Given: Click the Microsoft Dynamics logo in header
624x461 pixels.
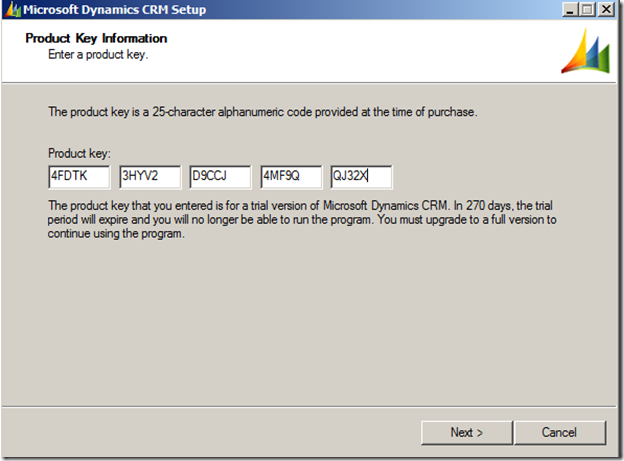Looking at the screenshot, I should click(x=585, y=51).
